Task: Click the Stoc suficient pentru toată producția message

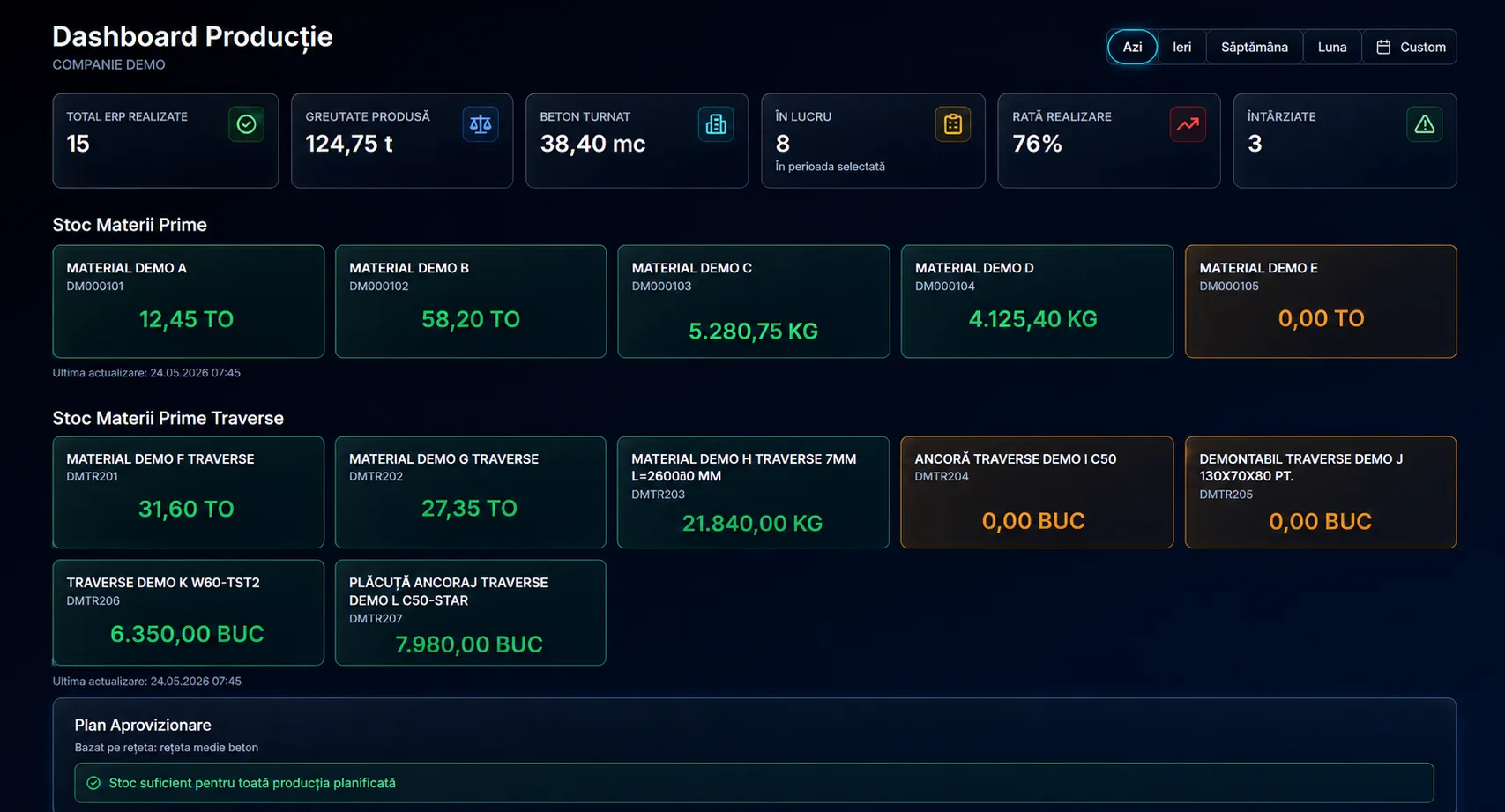Action: coord(252,783)
